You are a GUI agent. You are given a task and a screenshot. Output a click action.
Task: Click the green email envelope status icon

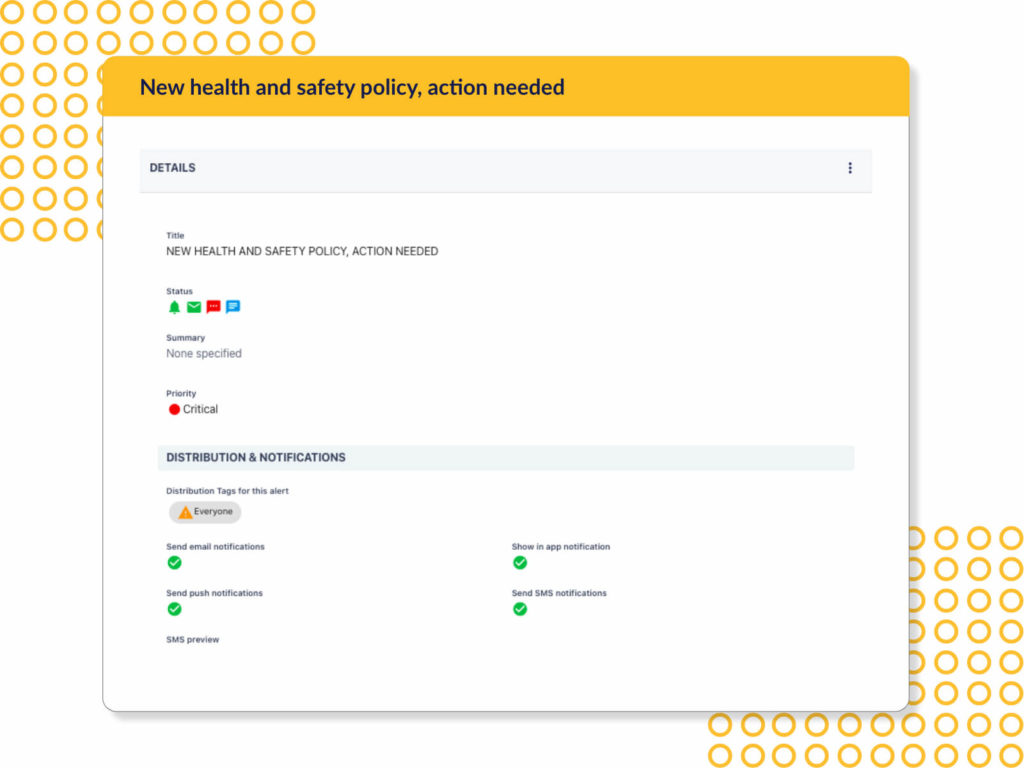194,307
